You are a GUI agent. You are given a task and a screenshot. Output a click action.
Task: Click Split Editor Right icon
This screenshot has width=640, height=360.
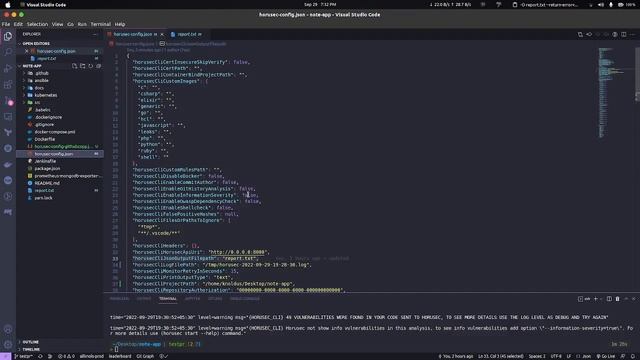(x=624, y=34)
